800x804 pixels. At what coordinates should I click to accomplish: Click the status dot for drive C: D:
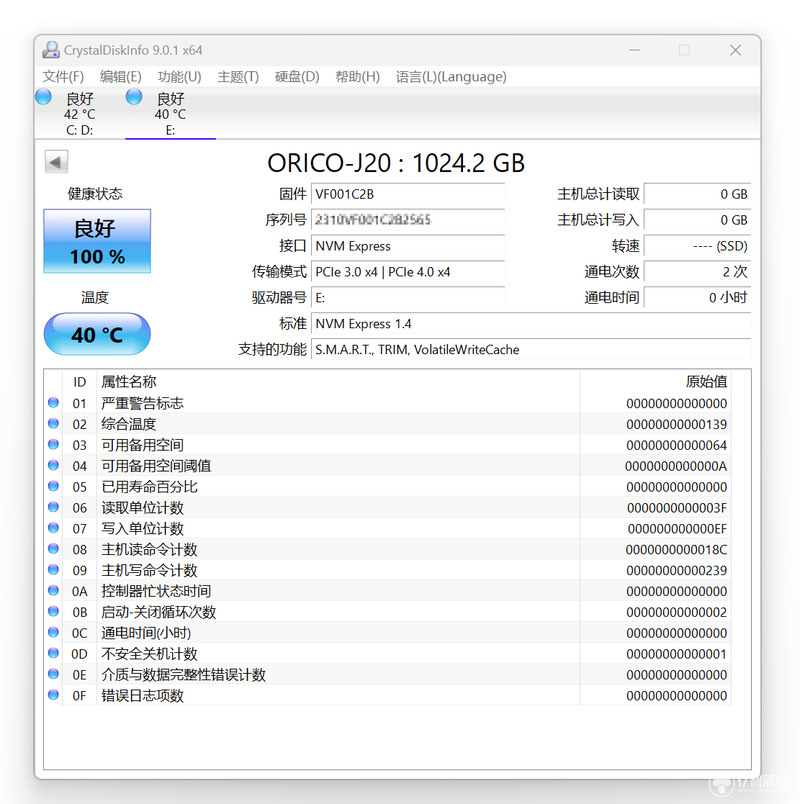coord(44,96)
